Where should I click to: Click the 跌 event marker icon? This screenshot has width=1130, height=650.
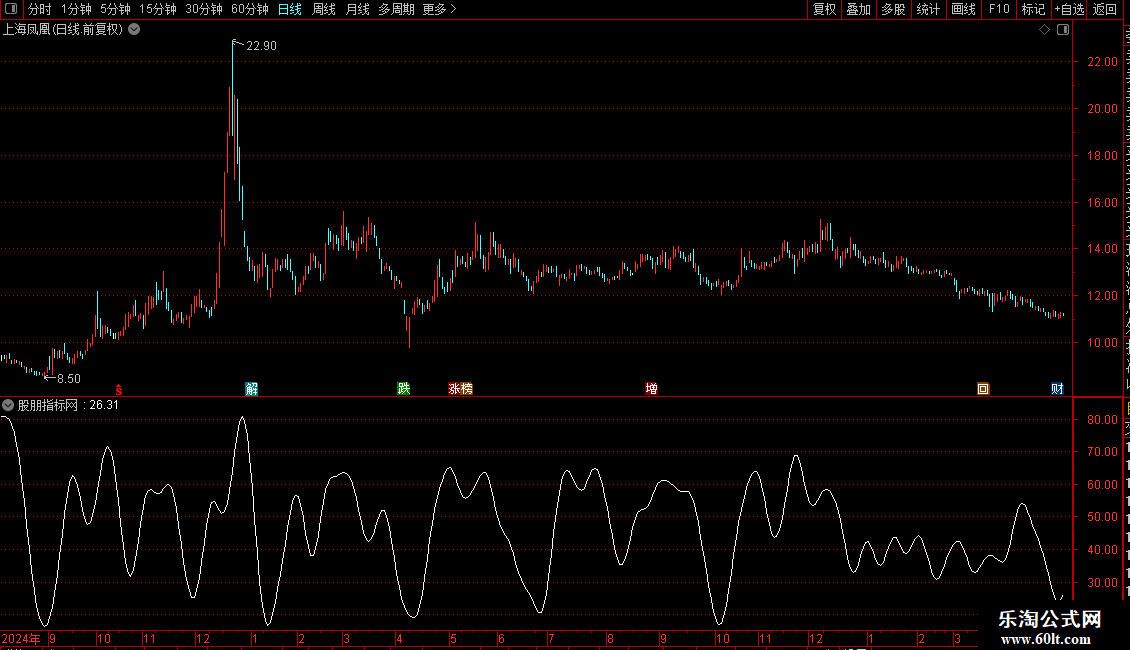pyautogui.click(x=404, y=388)
